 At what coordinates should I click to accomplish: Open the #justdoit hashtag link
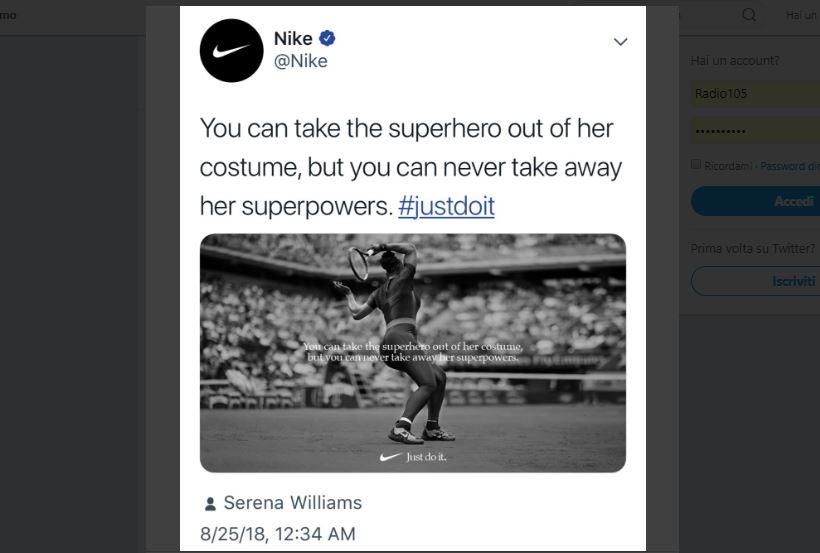pos(446,206)
